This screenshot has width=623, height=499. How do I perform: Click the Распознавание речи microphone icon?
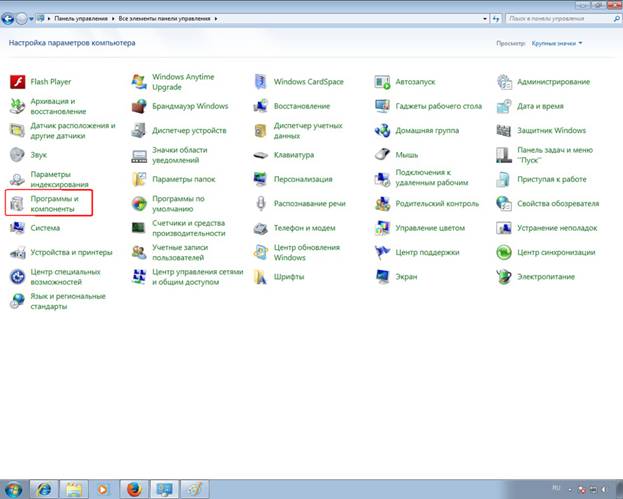(261, 203)
